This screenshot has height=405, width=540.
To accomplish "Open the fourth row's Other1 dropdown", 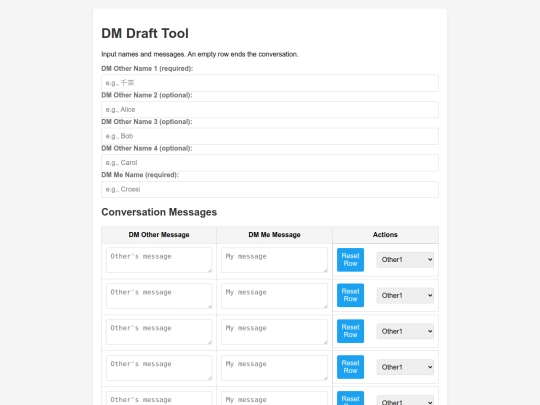I will (x=405, y=367).
